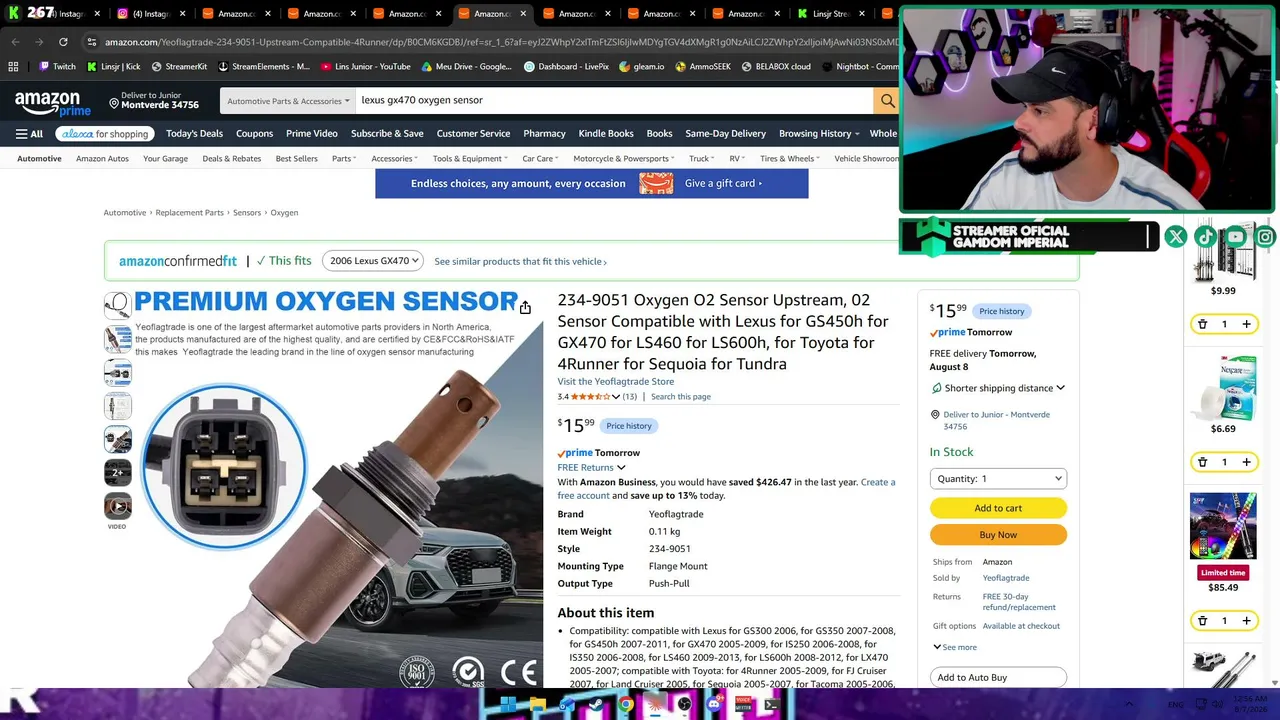Select Best Sellers in the Automotive bar
Viewport: 1280px width, 720px height.
297,159
